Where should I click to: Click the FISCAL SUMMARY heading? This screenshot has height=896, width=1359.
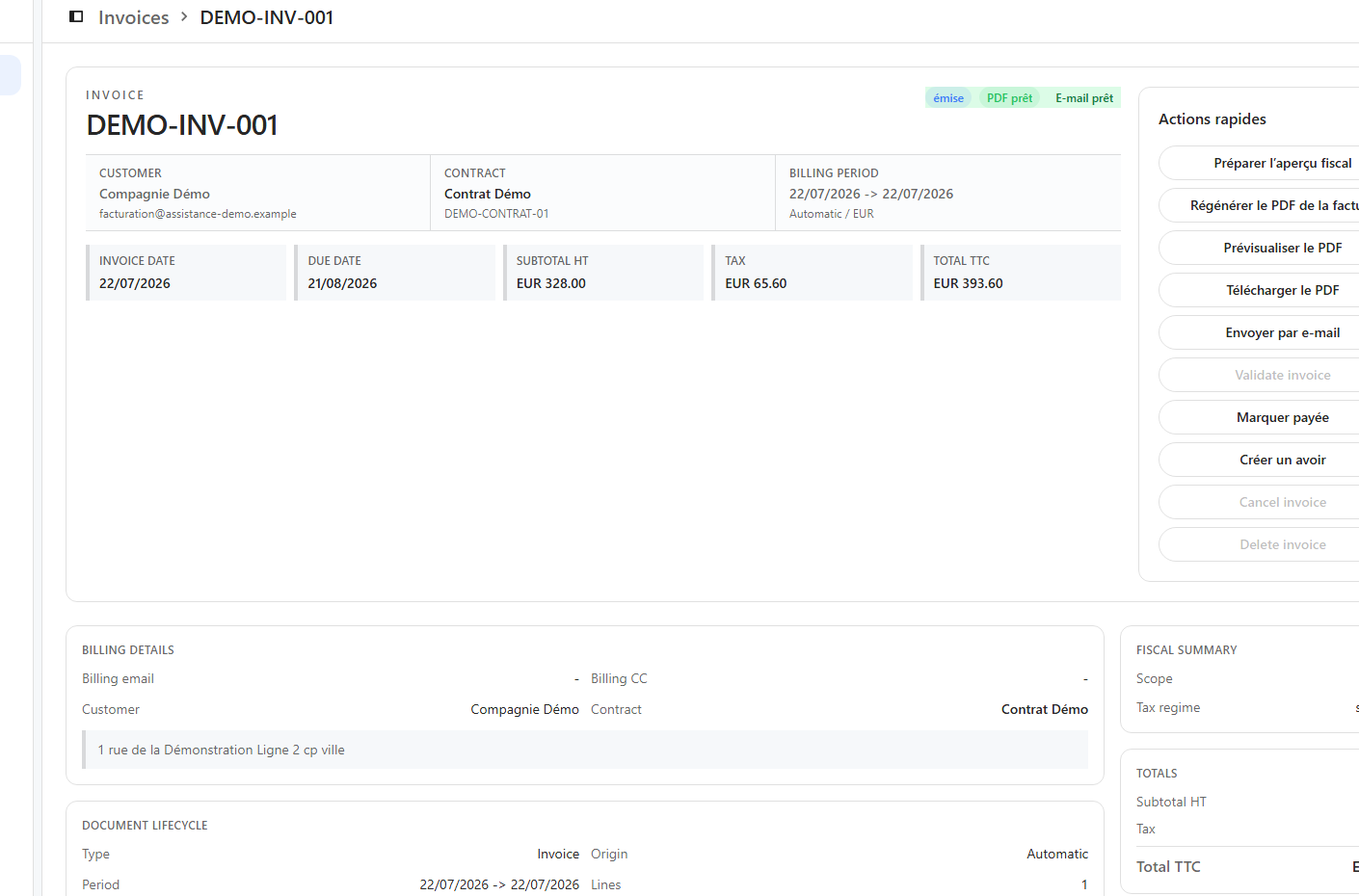[1186, 650]
